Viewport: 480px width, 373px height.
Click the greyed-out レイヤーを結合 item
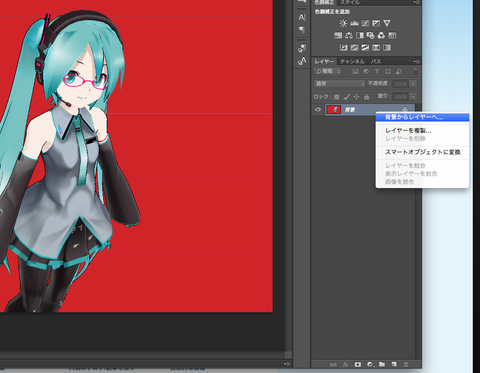pos(422,165)
